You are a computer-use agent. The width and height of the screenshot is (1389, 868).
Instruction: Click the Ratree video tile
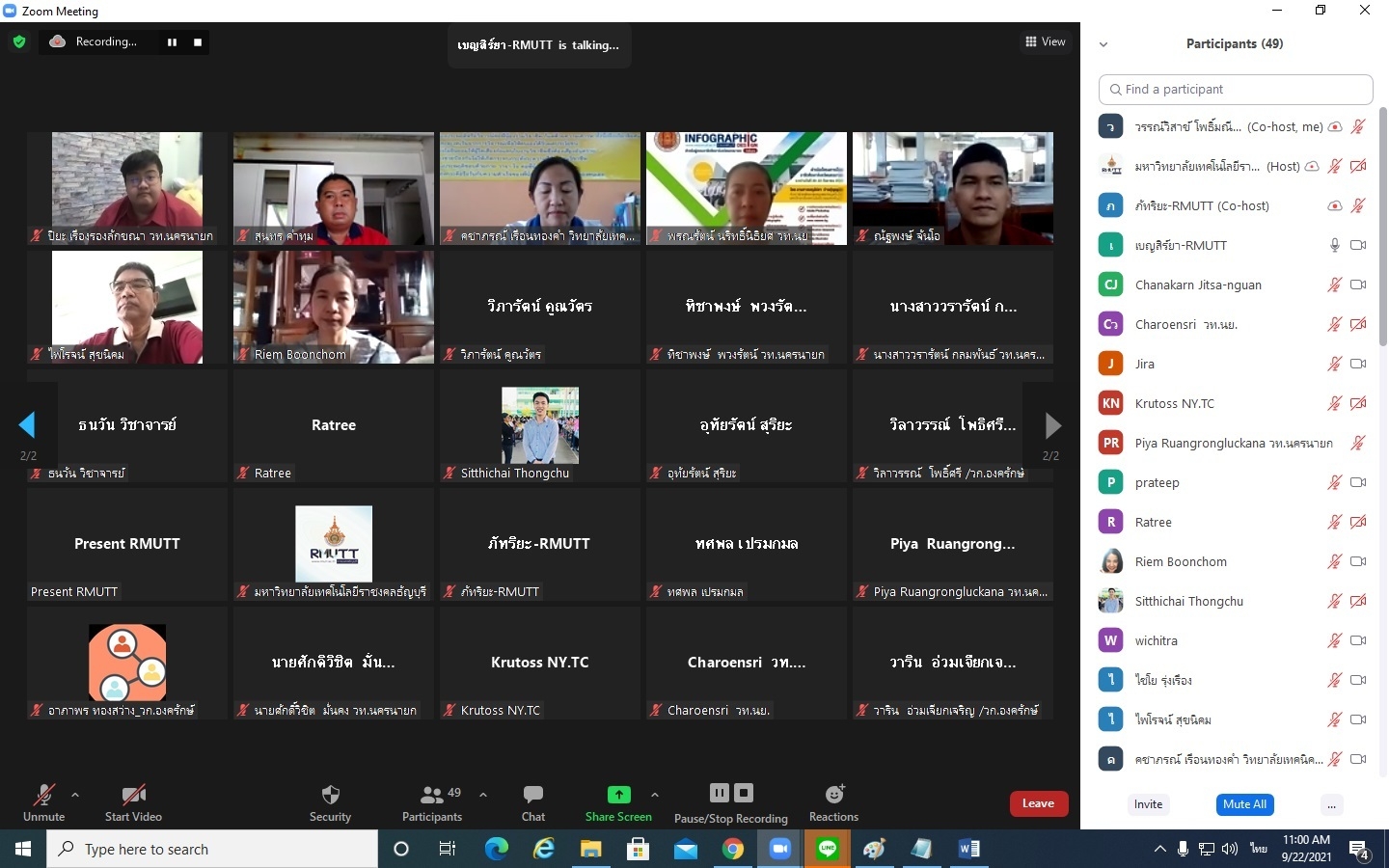coord(334,425)
